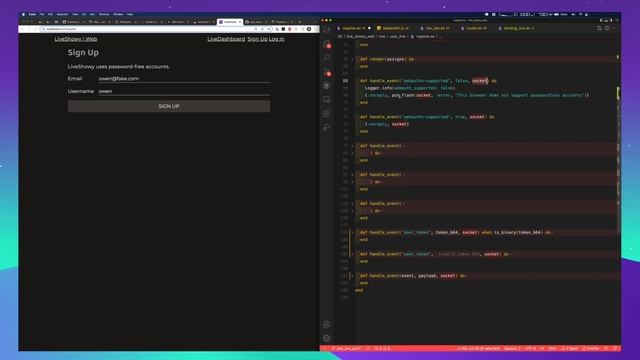Click the split editor icon

[607, 28]
